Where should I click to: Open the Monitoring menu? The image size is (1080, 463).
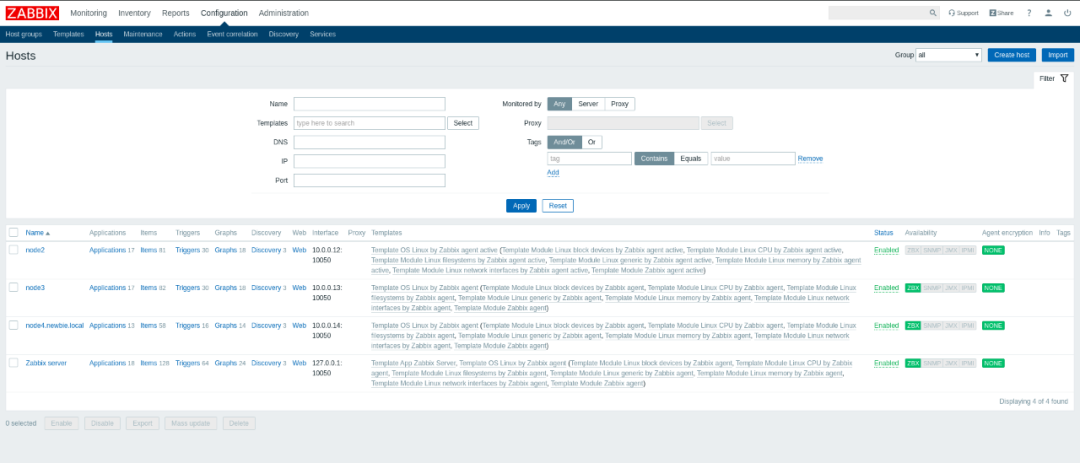[x=89, y=13]
